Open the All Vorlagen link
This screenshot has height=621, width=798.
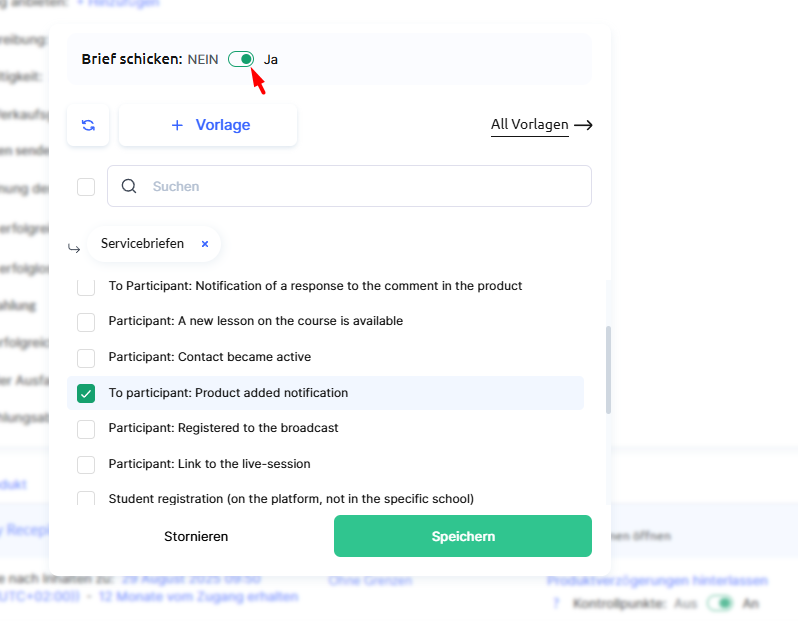(529, 125)
